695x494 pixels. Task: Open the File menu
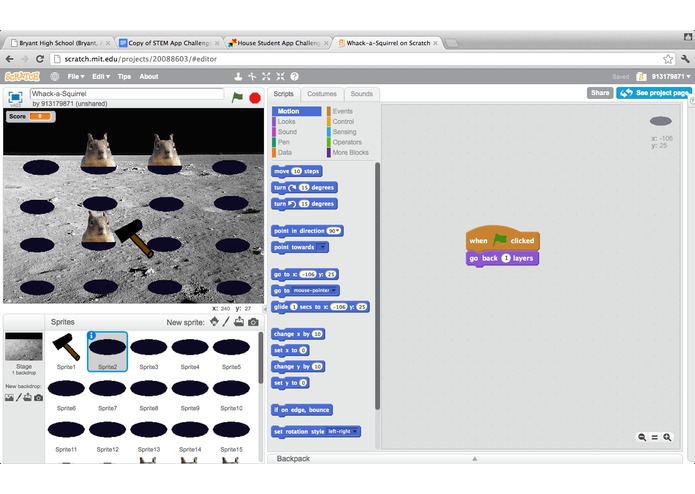(x=76, y=77)
